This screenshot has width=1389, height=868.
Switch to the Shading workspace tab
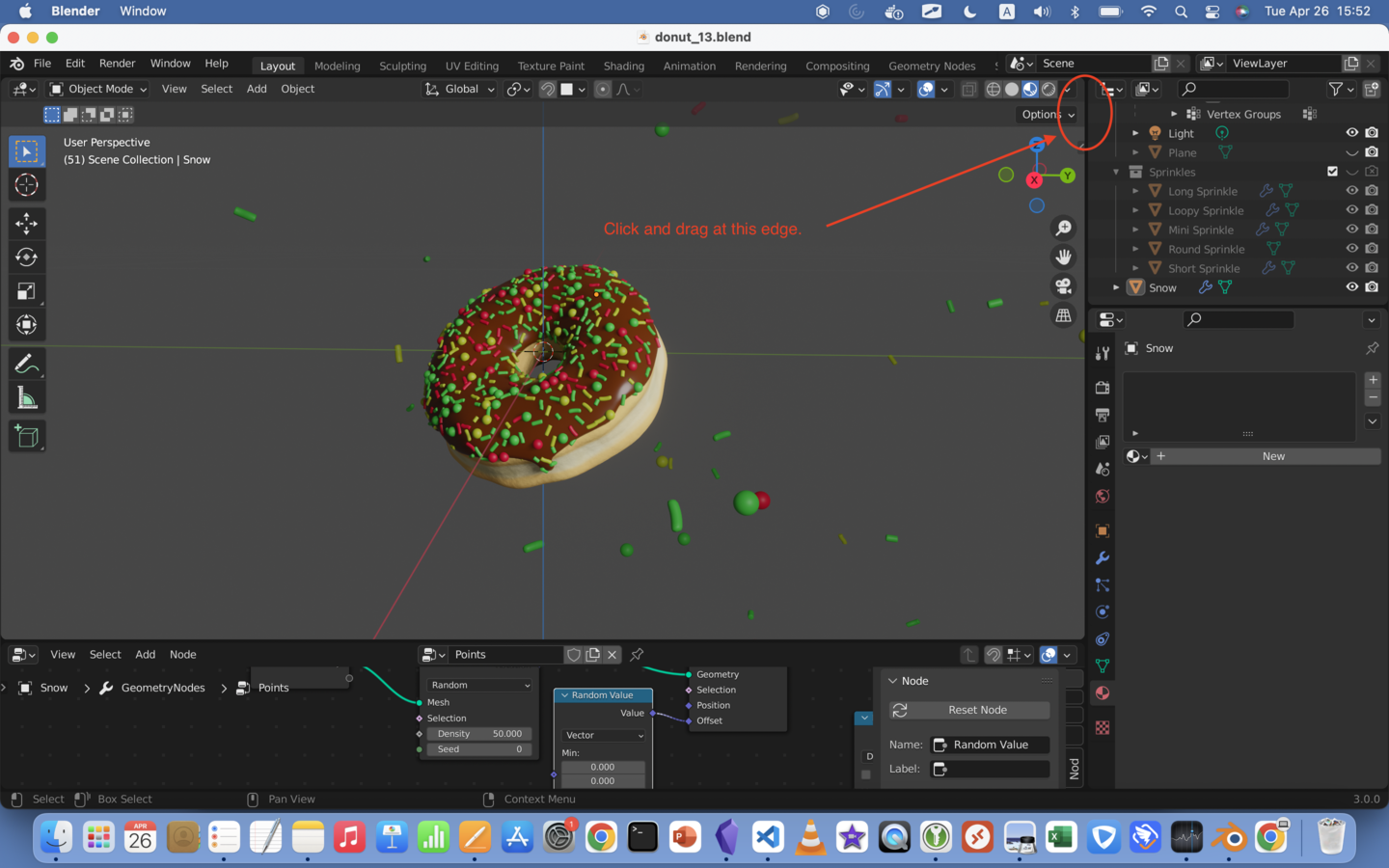click(x=623, y=66)
